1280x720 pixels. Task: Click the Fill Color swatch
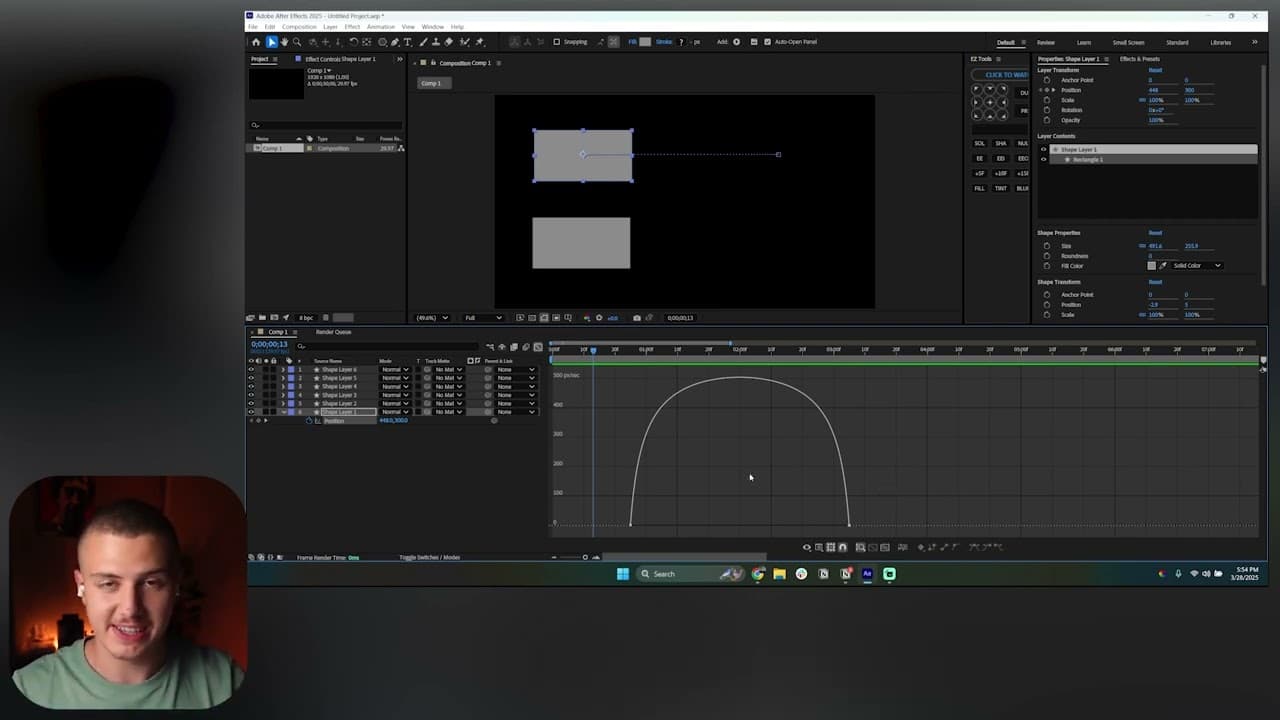1152,265
